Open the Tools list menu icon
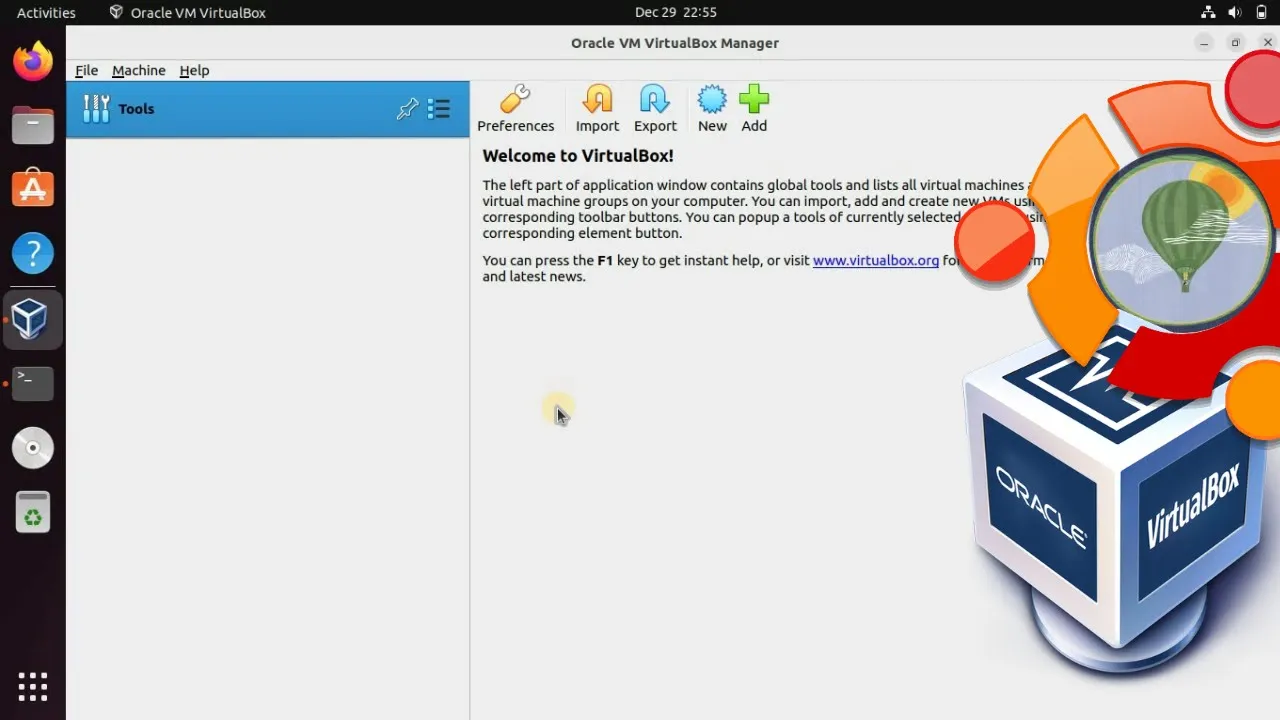Screen dimensions: 1280x720 click(438, 109)
